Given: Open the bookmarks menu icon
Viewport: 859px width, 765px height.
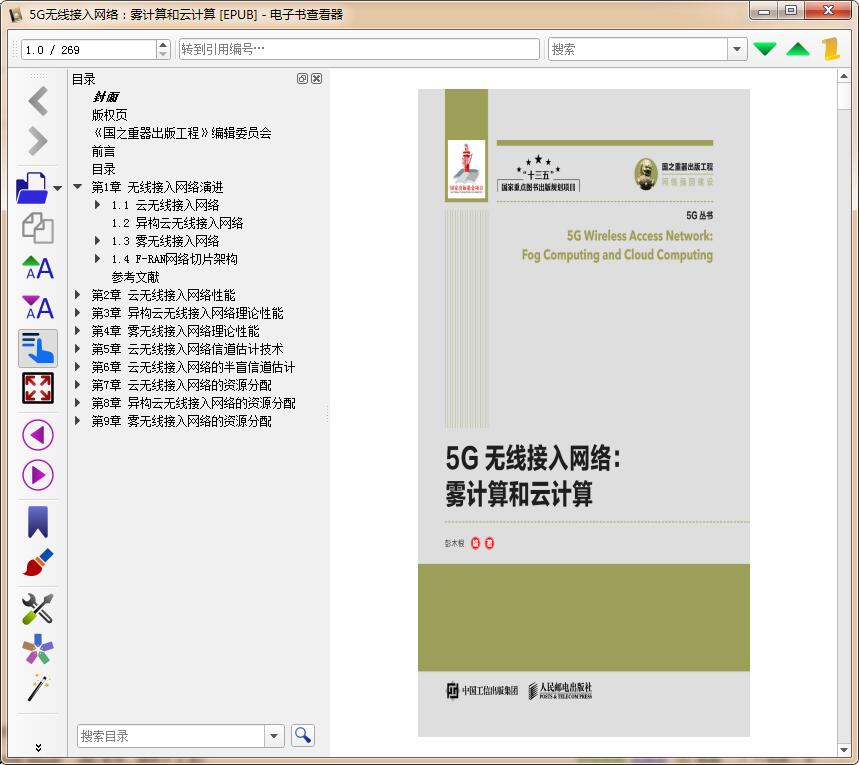Looking at the screenshot, I should coord(38,521).
